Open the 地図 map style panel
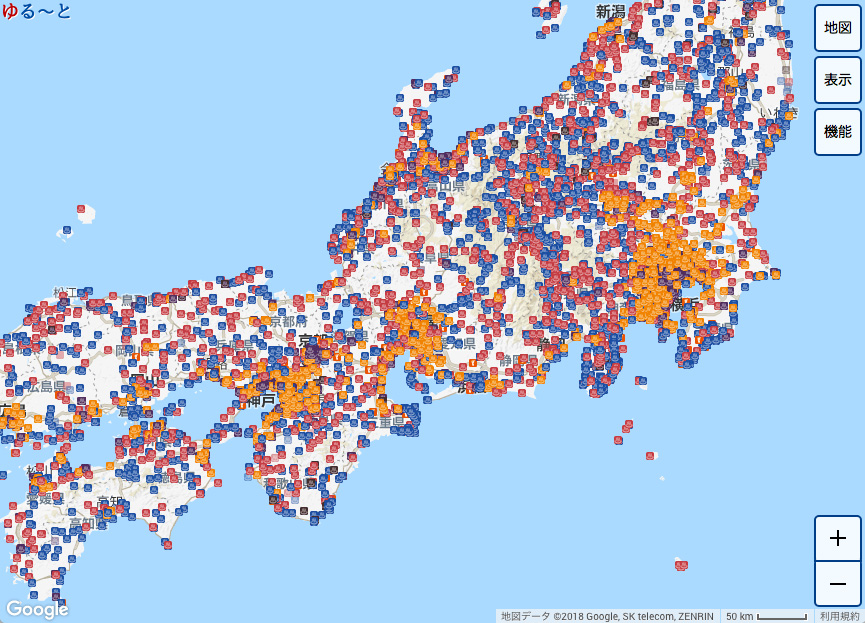This screenshot has width=865, height=623. click(837, 29)
